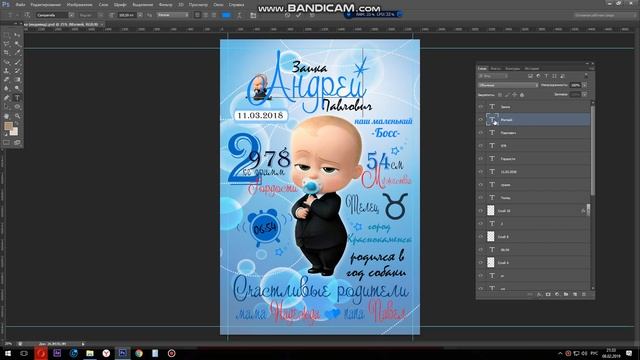This screenshot has width=640, height=360.
Task: Open the Файл menu
Action: (20, 5)
